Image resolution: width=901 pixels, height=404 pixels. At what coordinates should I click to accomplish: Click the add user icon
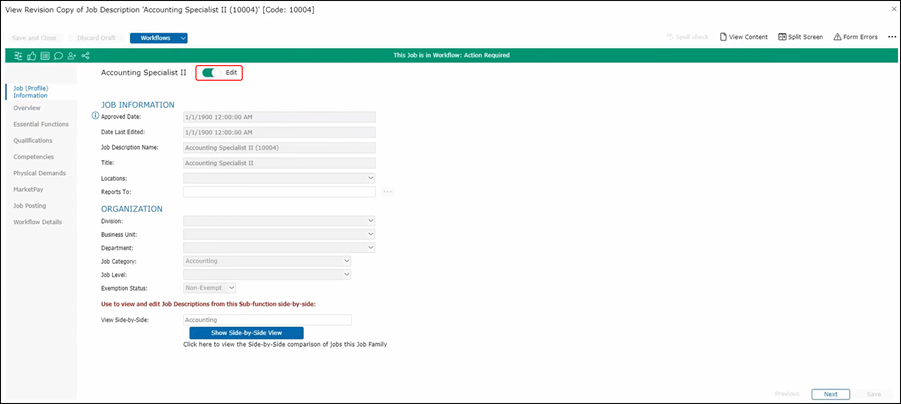coord(71,56)
